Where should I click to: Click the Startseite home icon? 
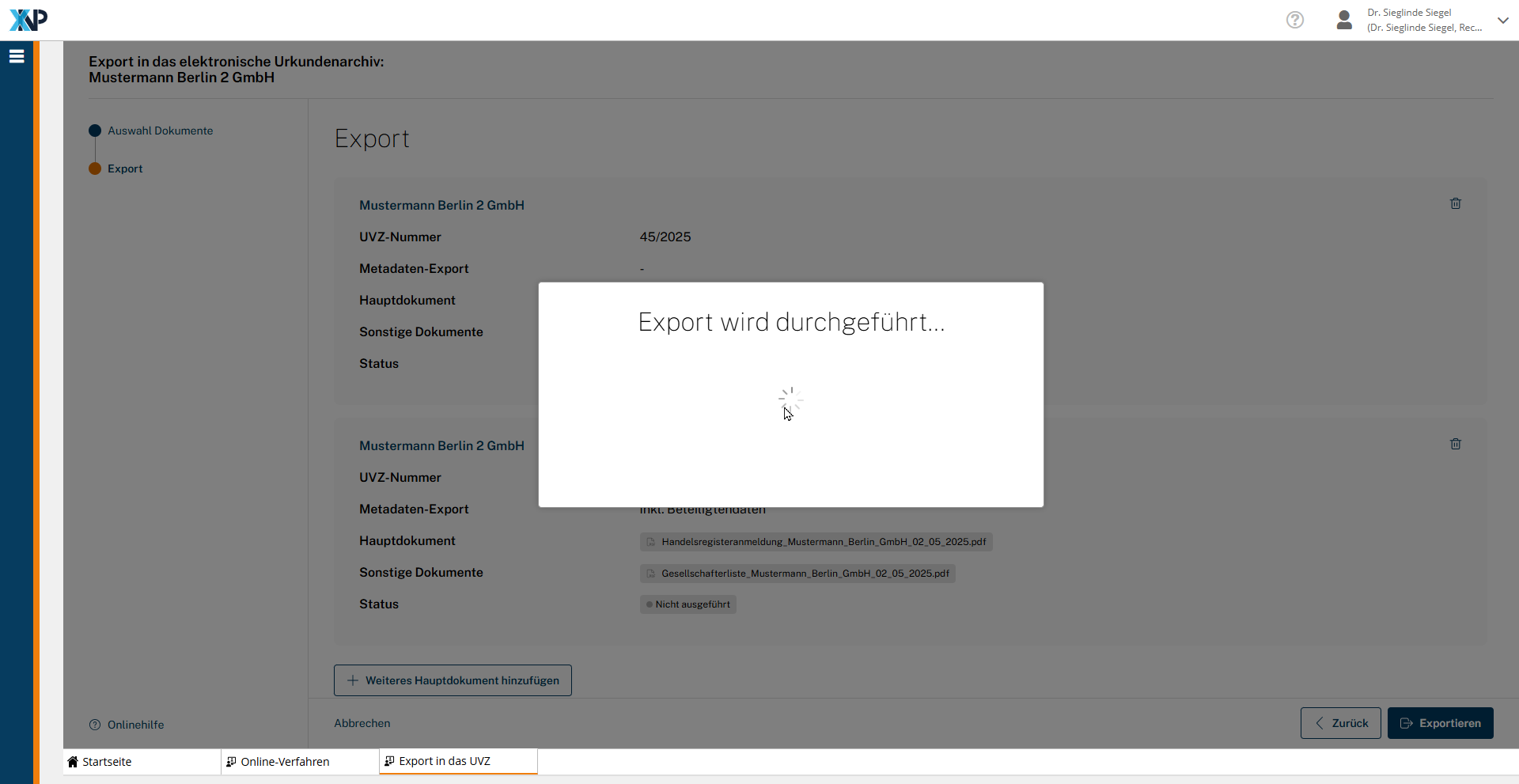pyautogui.click(x=73, y=762)
